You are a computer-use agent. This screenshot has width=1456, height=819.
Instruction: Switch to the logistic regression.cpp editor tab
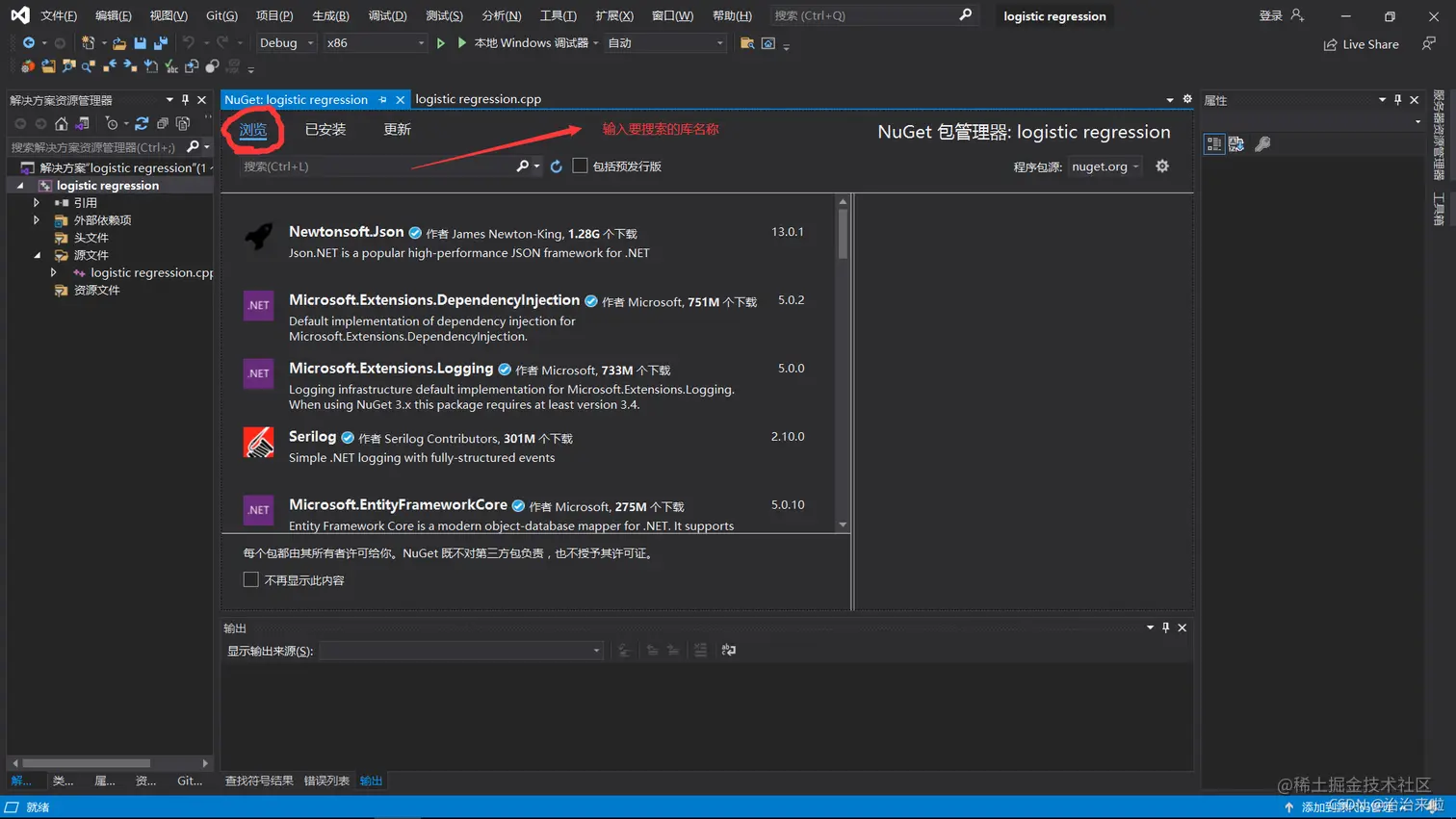pyautogui.click(x=478, y=99)
